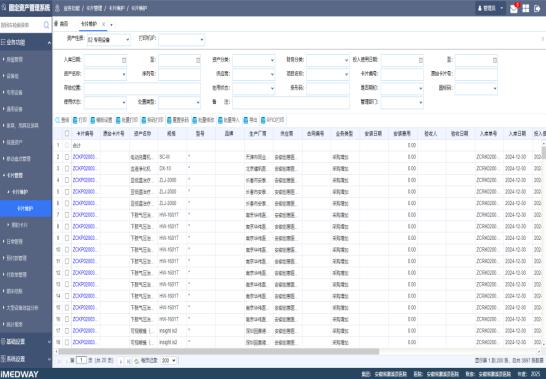Open the first date field's calendar icon
The image size is (546, 379).
124,60
